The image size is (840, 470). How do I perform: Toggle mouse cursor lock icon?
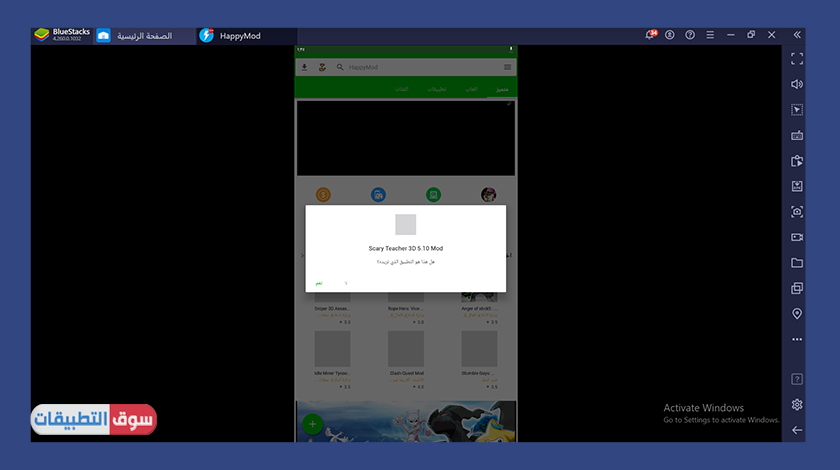tap(797, 110)
